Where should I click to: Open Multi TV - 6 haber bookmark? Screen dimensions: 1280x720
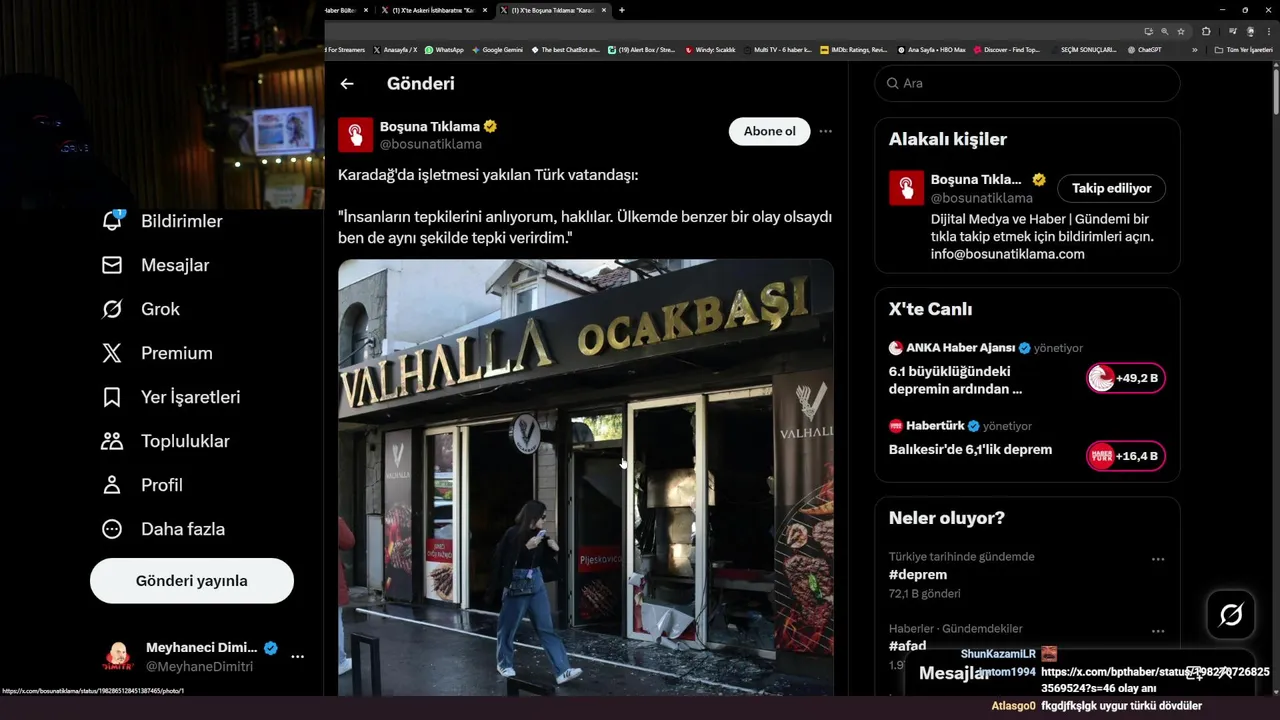point(776,49)
